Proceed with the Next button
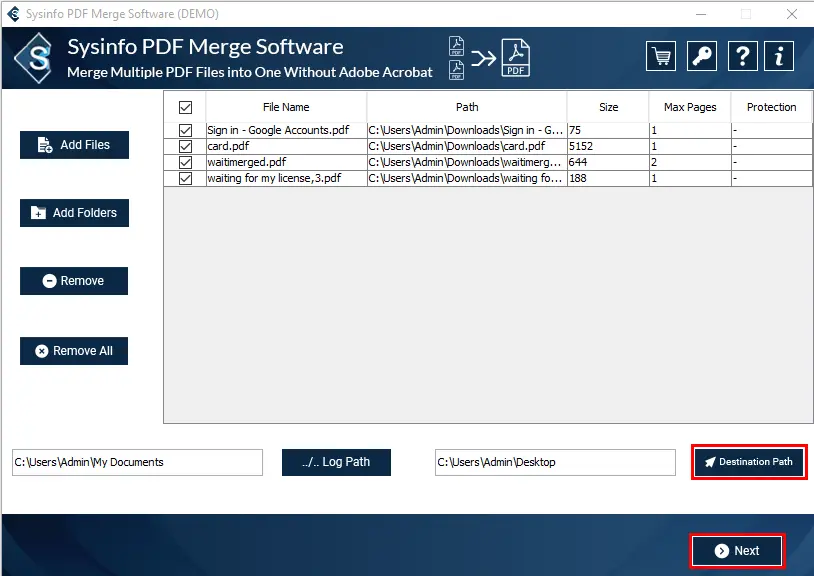 click(737, 551)
